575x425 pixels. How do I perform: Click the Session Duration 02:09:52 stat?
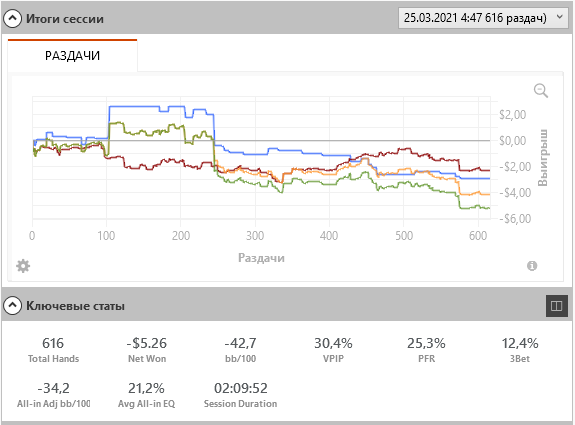241,395
